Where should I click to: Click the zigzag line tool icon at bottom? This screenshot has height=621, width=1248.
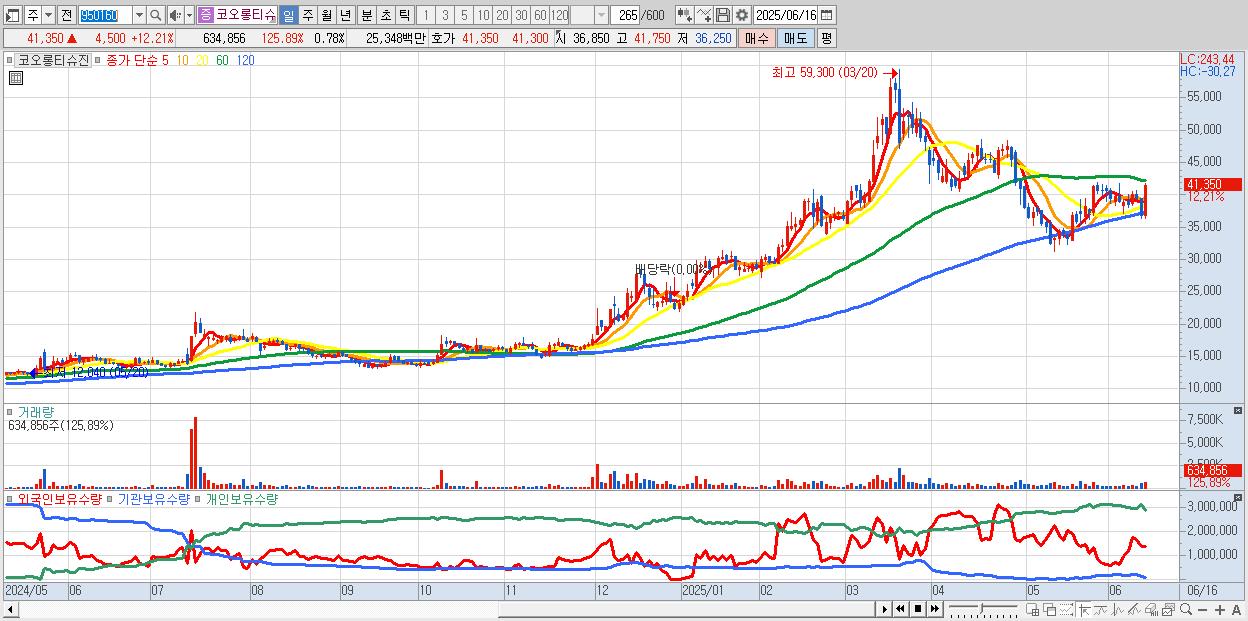(1118, 609)
